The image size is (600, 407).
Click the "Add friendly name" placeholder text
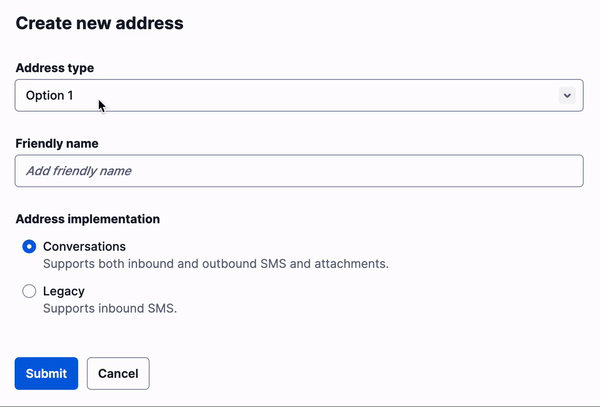pyautogui.click(x=79, y=171)
